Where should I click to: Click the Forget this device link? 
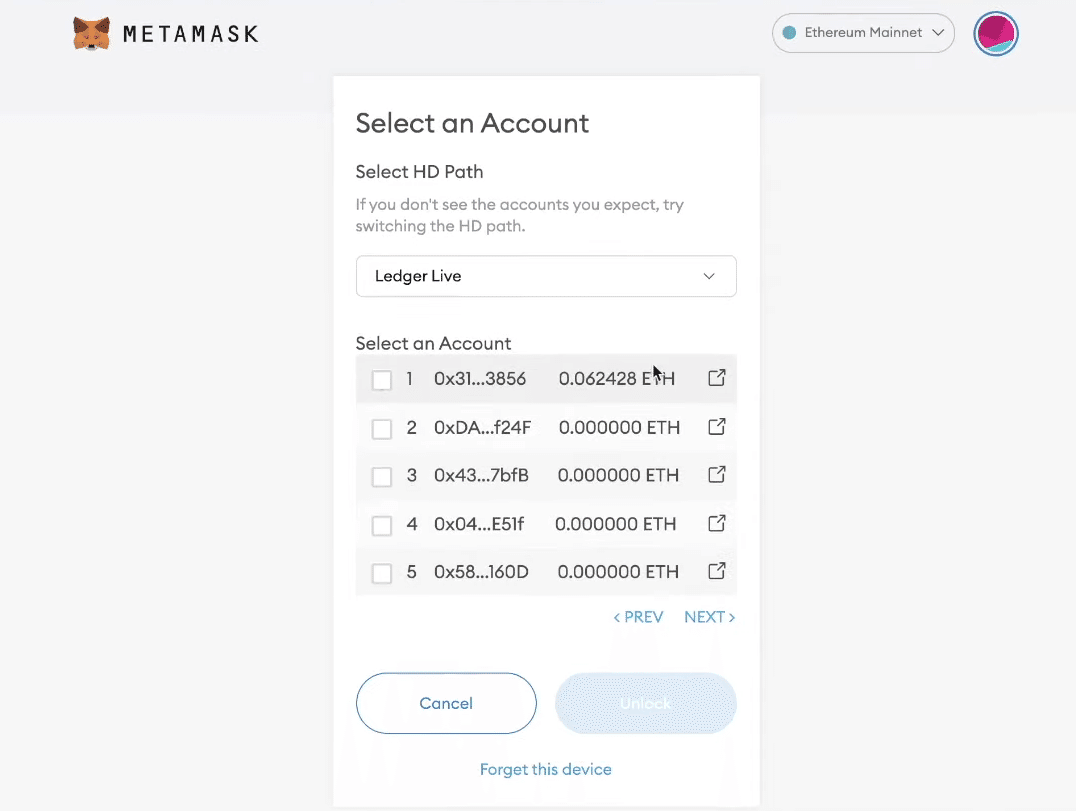[546, 769]
